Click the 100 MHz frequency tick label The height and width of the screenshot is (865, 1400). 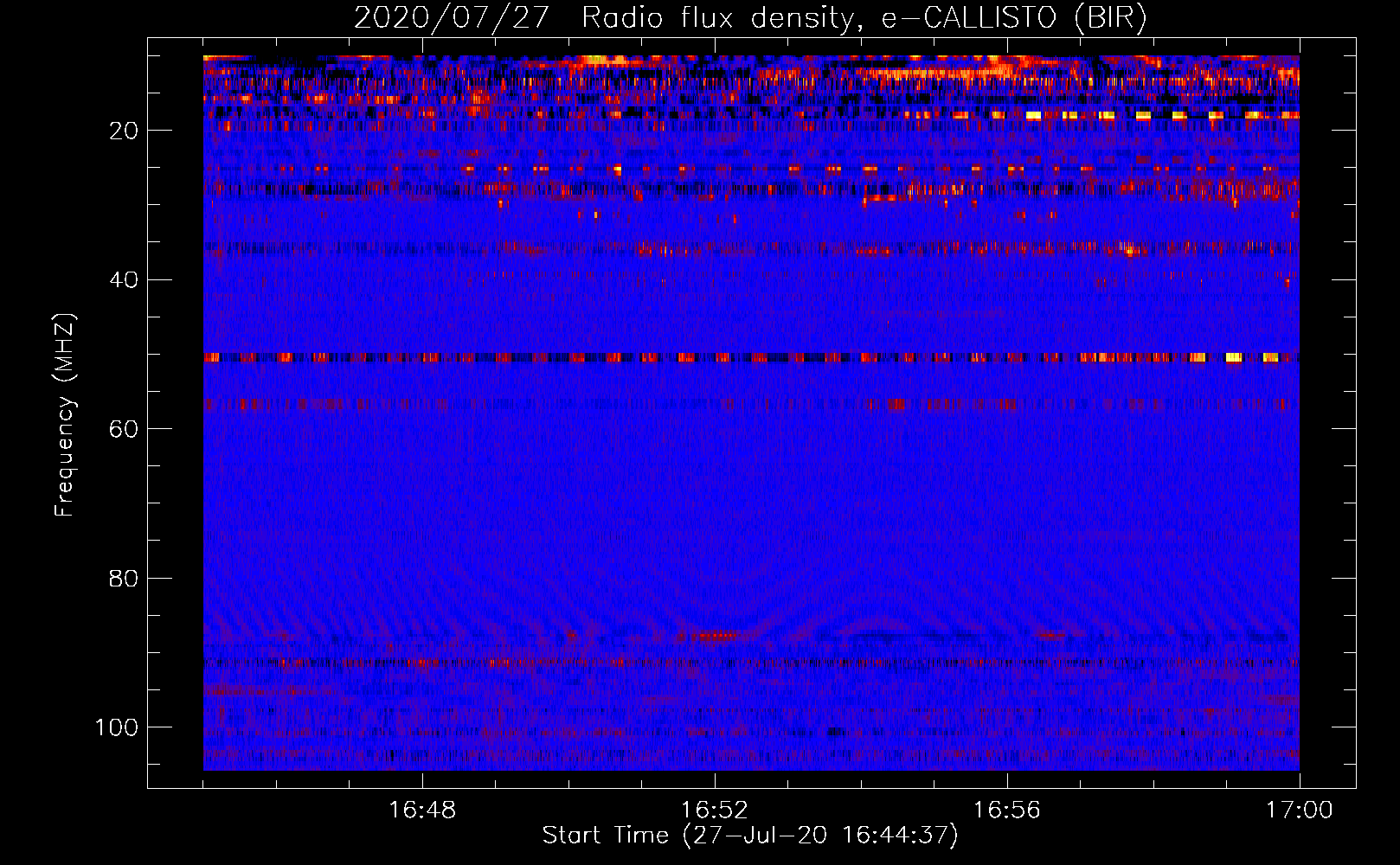[117, 727]
